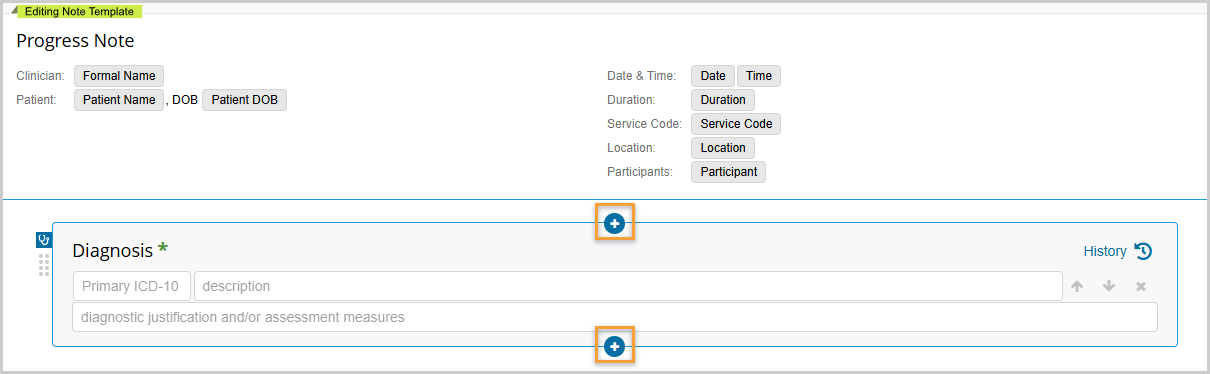Image resolution: width=1210 pixels, height=374 pixels.
Task: Click the Location: label
Action: click(x=631, y=148)
